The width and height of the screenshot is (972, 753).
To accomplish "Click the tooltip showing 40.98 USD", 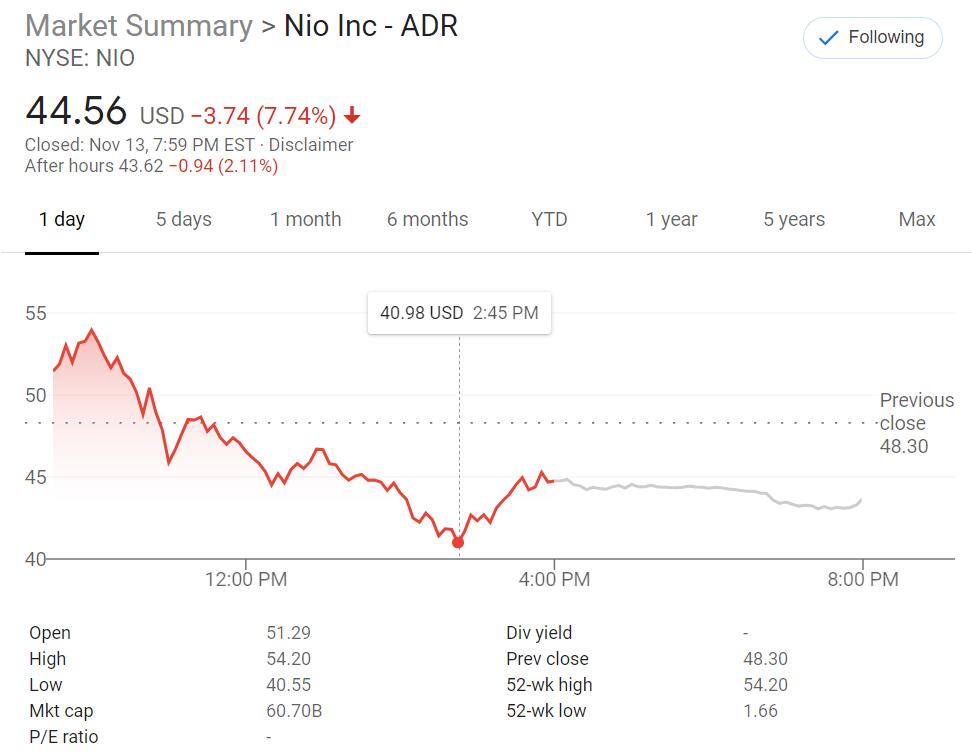I will click(x=459, y=313).
